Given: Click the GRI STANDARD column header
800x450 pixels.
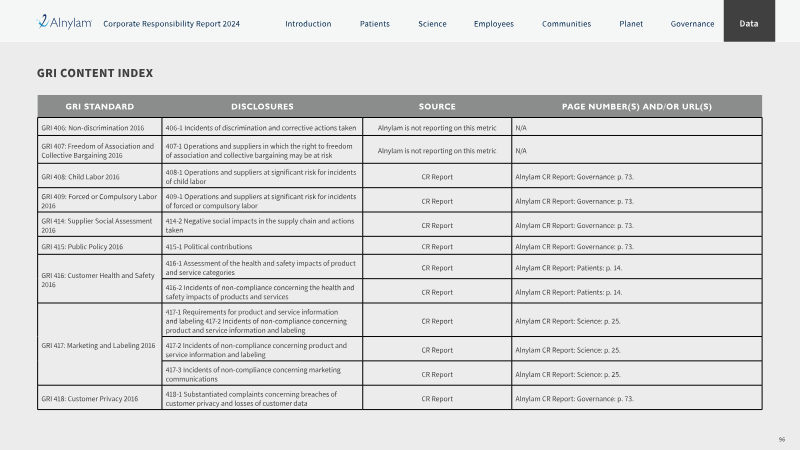Looking at the screenshot, I should (99, 106).
